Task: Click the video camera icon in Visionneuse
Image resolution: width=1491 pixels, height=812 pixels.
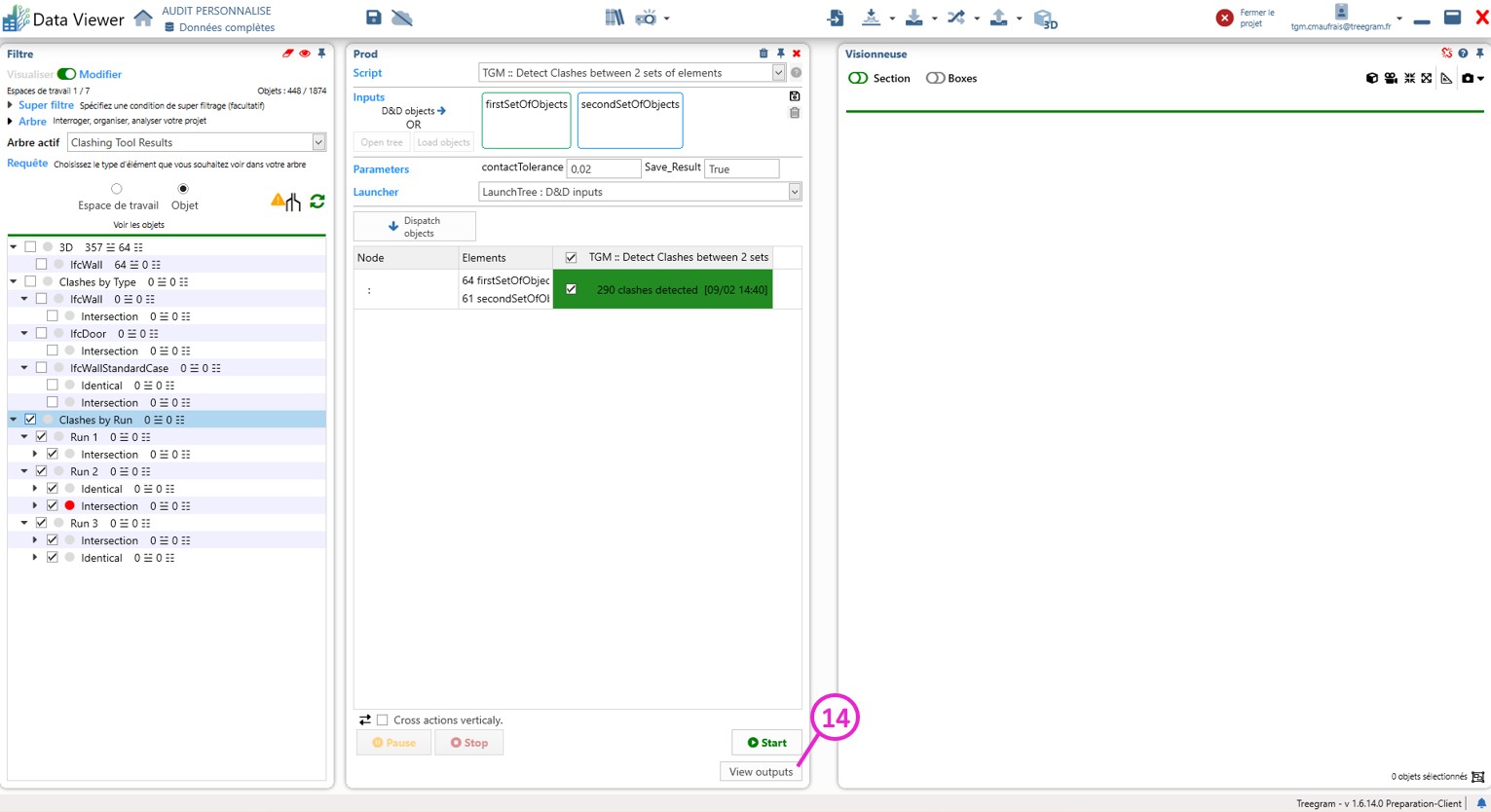Action: (1391, 78)
